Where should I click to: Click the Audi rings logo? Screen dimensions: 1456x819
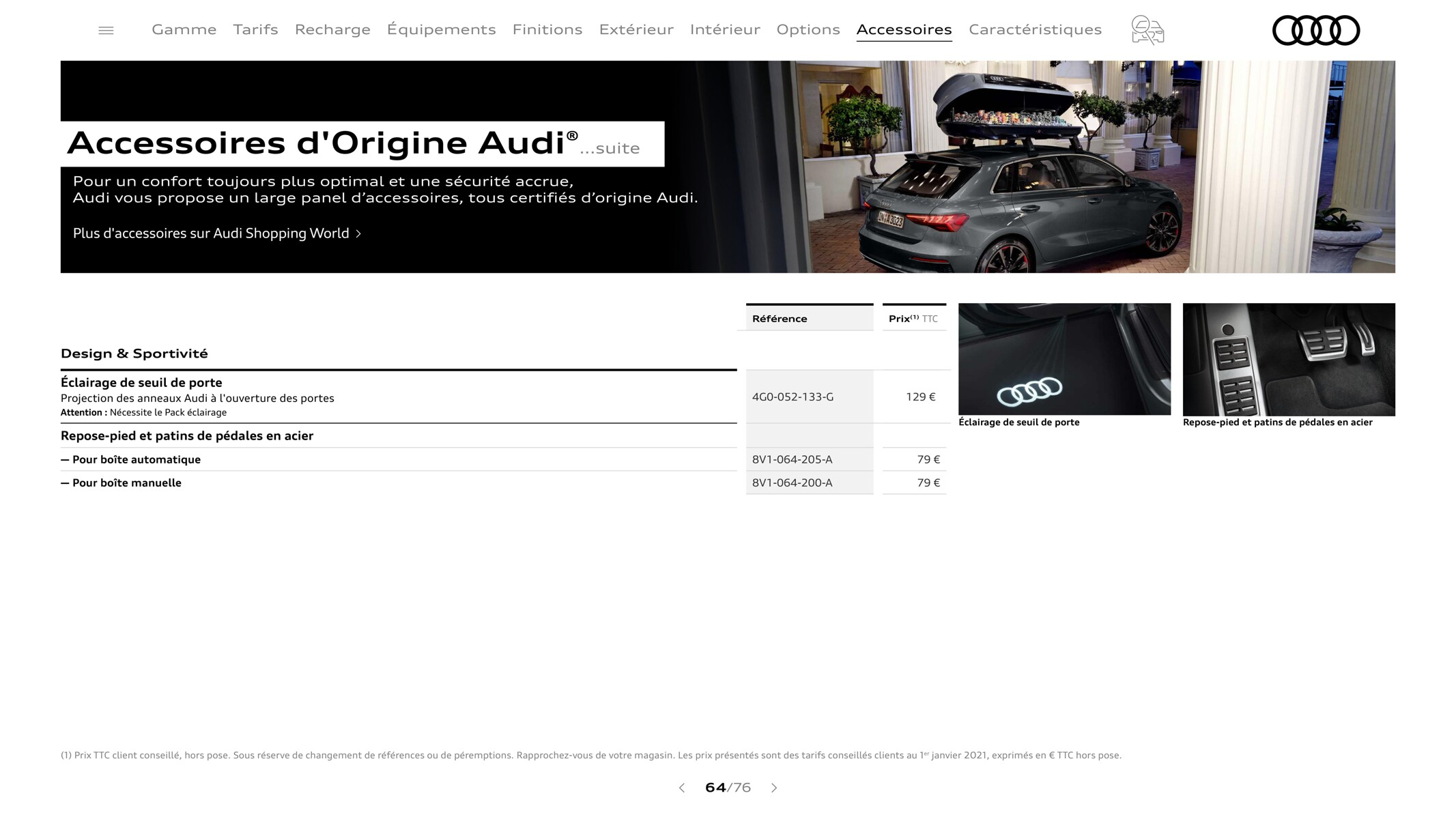pos(1315,30)
